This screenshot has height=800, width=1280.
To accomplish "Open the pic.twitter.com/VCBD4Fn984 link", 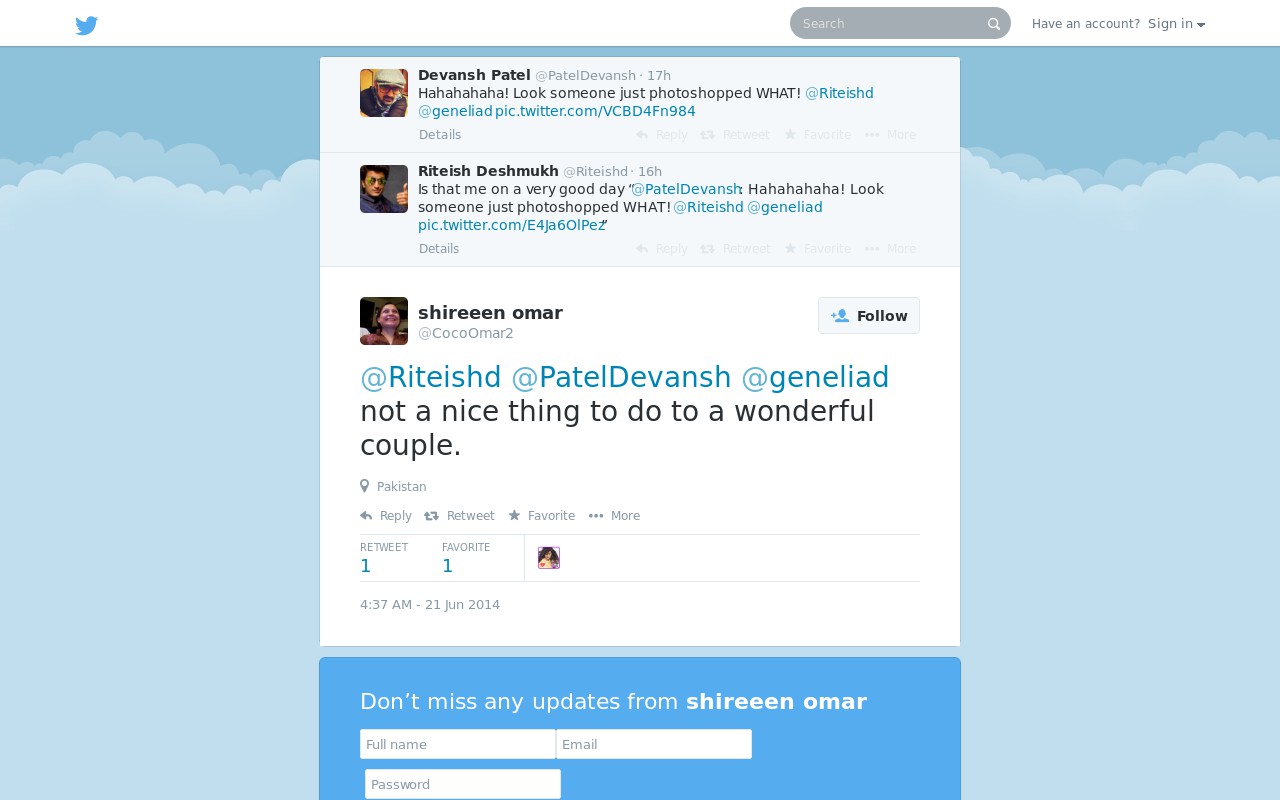I will tap(595, 111).
